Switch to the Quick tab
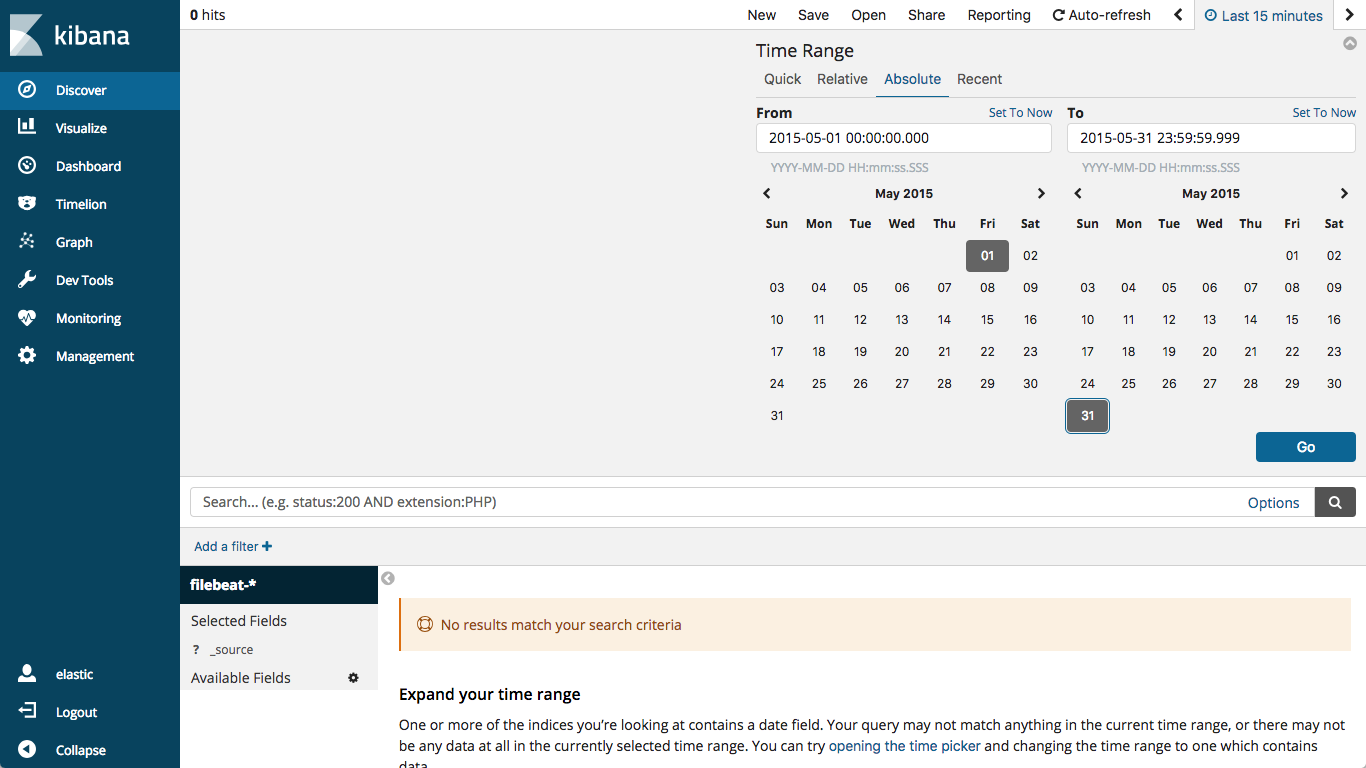 pos(783,79)
